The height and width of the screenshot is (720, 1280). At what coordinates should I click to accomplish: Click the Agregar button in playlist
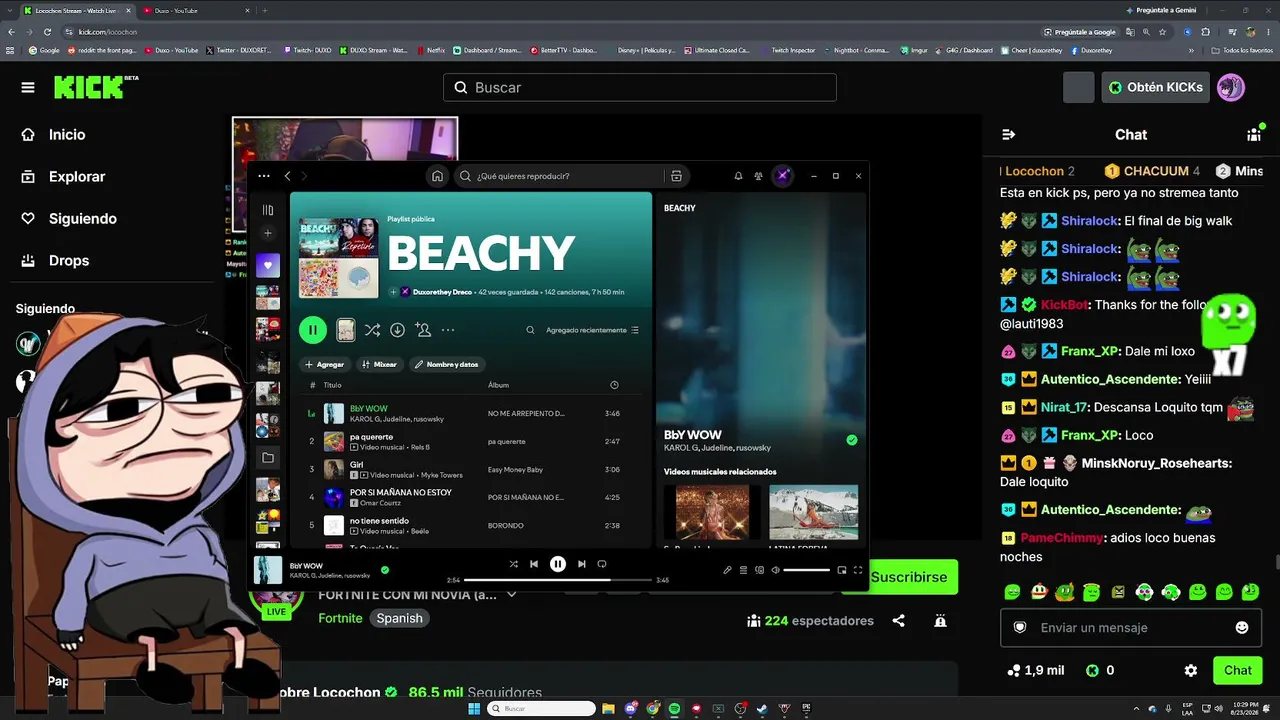point(325,365)
